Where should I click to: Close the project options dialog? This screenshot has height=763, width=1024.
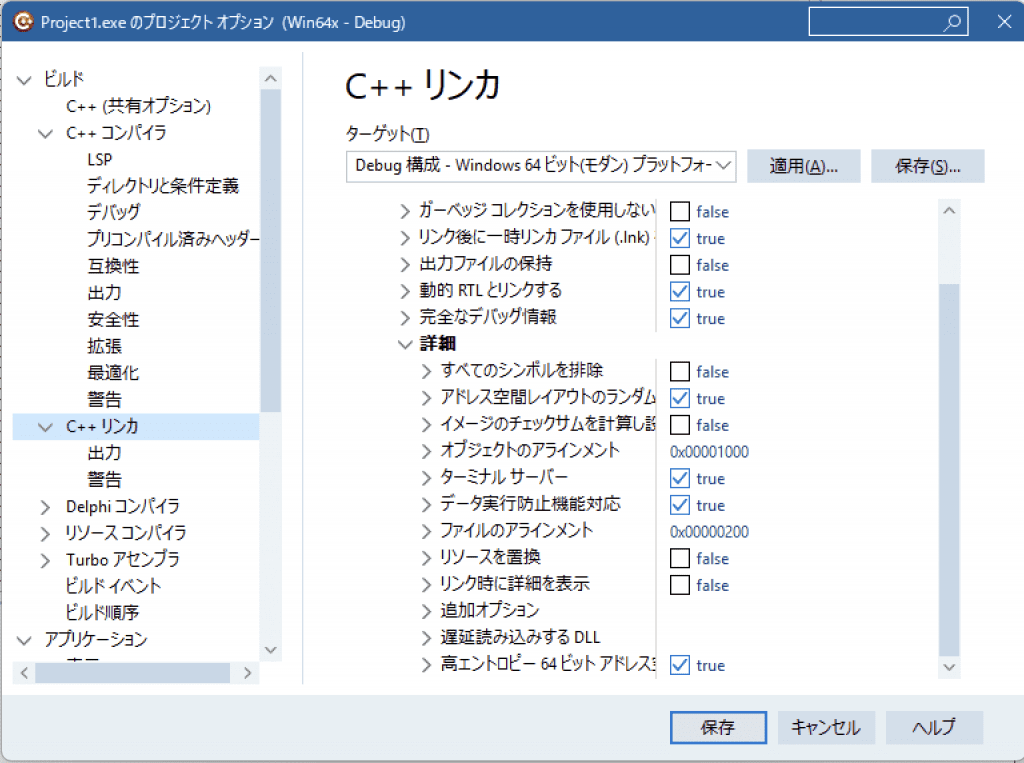click(1004, 22)
